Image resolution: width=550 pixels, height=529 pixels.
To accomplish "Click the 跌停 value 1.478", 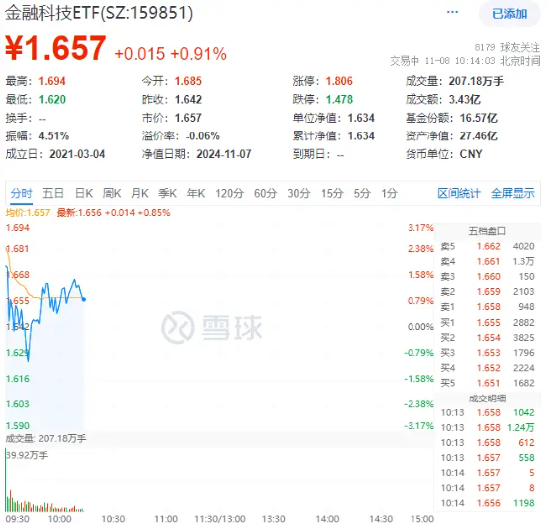I will pos(339,100).
